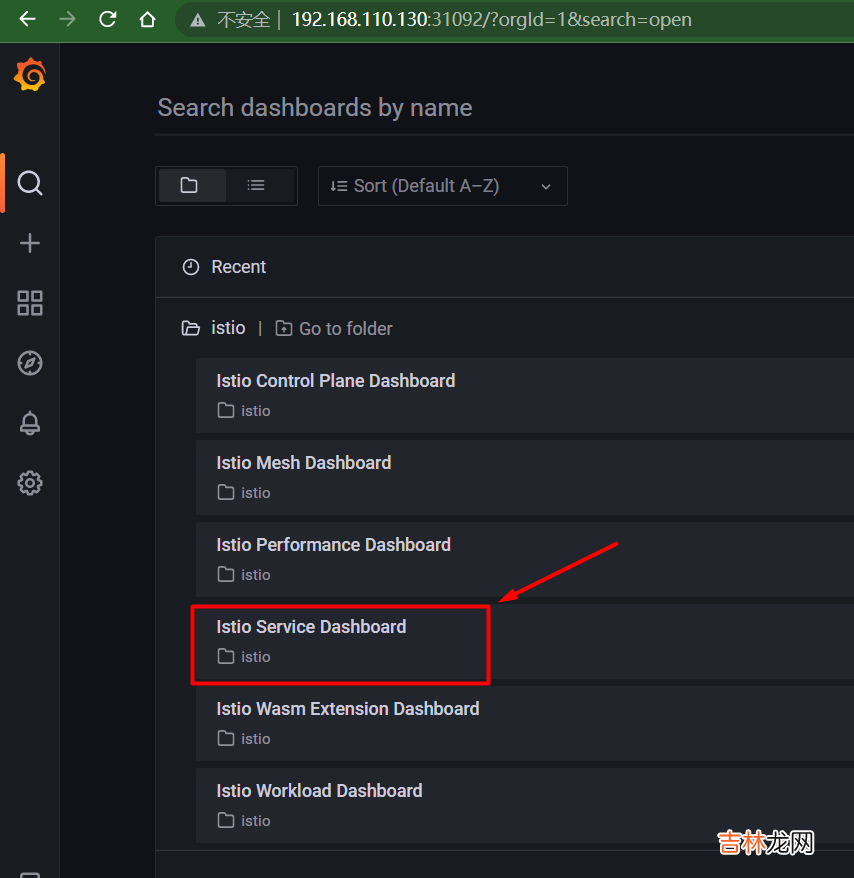
Task: Go to browser home page icon
Action: 147,19
